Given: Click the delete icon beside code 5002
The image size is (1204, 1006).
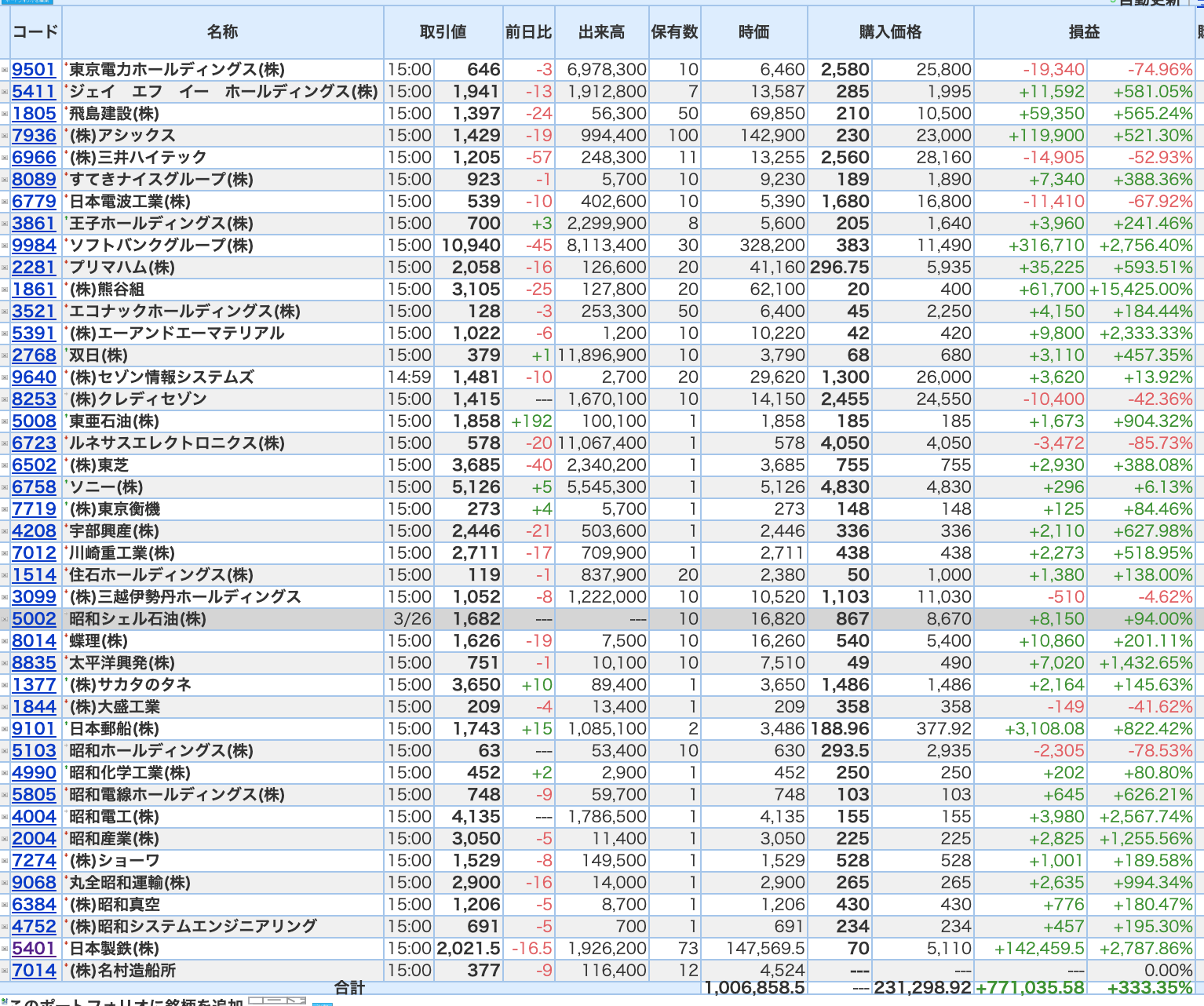Looking at the screenshot, I should [5, 620].
